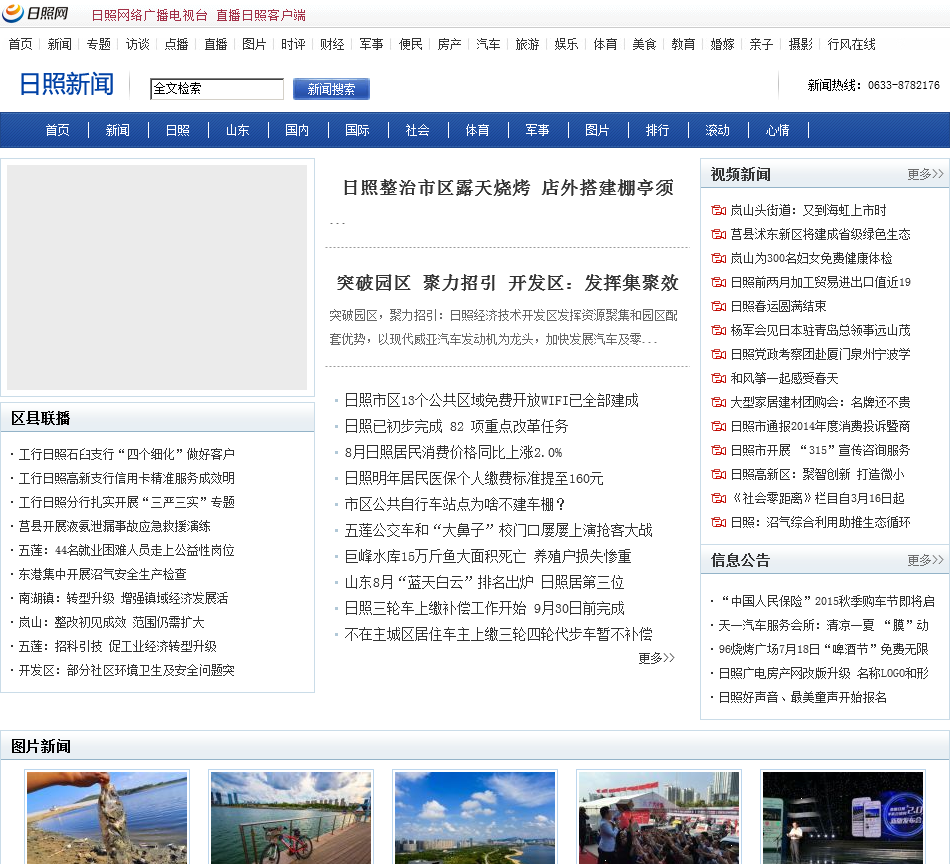Open the dead fish photo thumbnail

click(107, 817)
